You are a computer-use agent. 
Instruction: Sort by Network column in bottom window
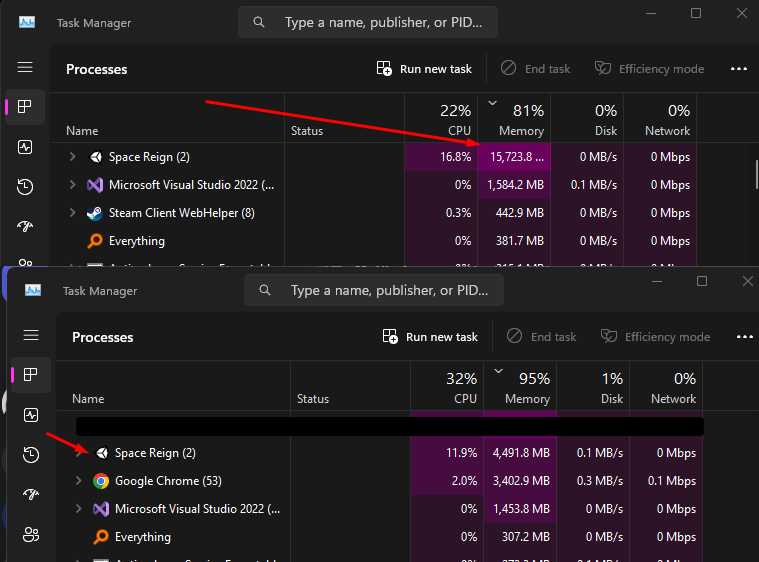point(666,386)
